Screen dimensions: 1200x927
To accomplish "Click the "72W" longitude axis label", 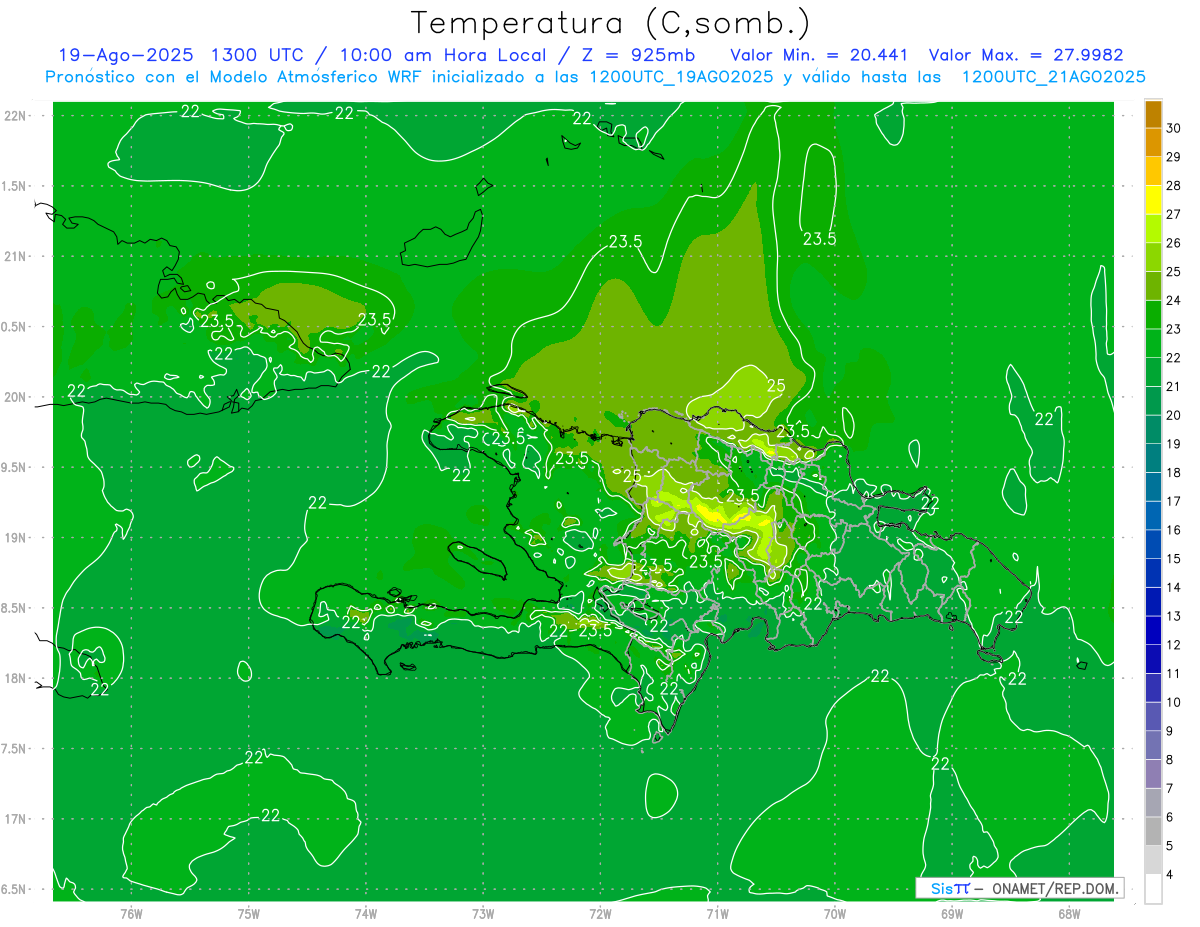I will (x=600, y=914).
